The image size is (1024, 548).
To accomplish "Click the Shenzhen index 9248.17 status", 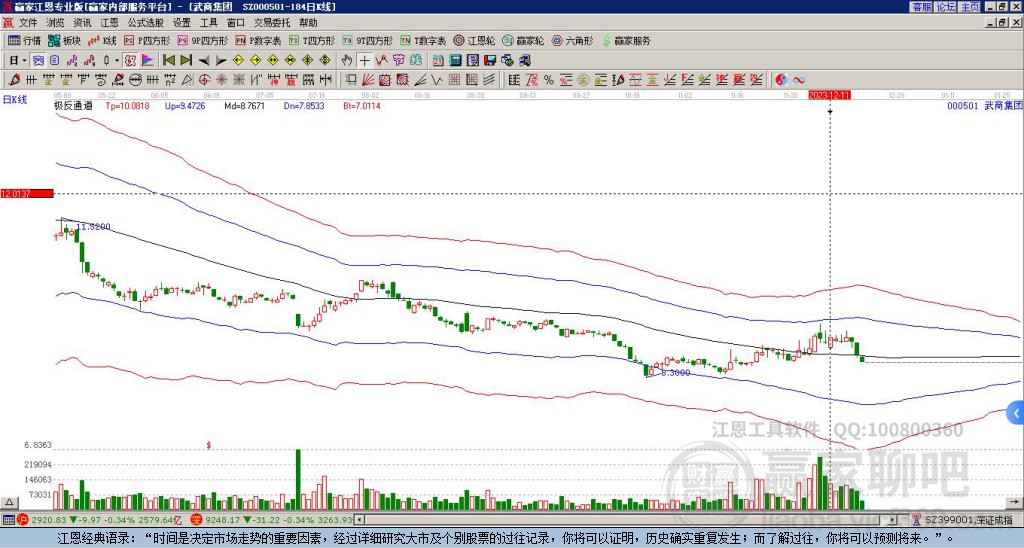I will tap(272, 520).
